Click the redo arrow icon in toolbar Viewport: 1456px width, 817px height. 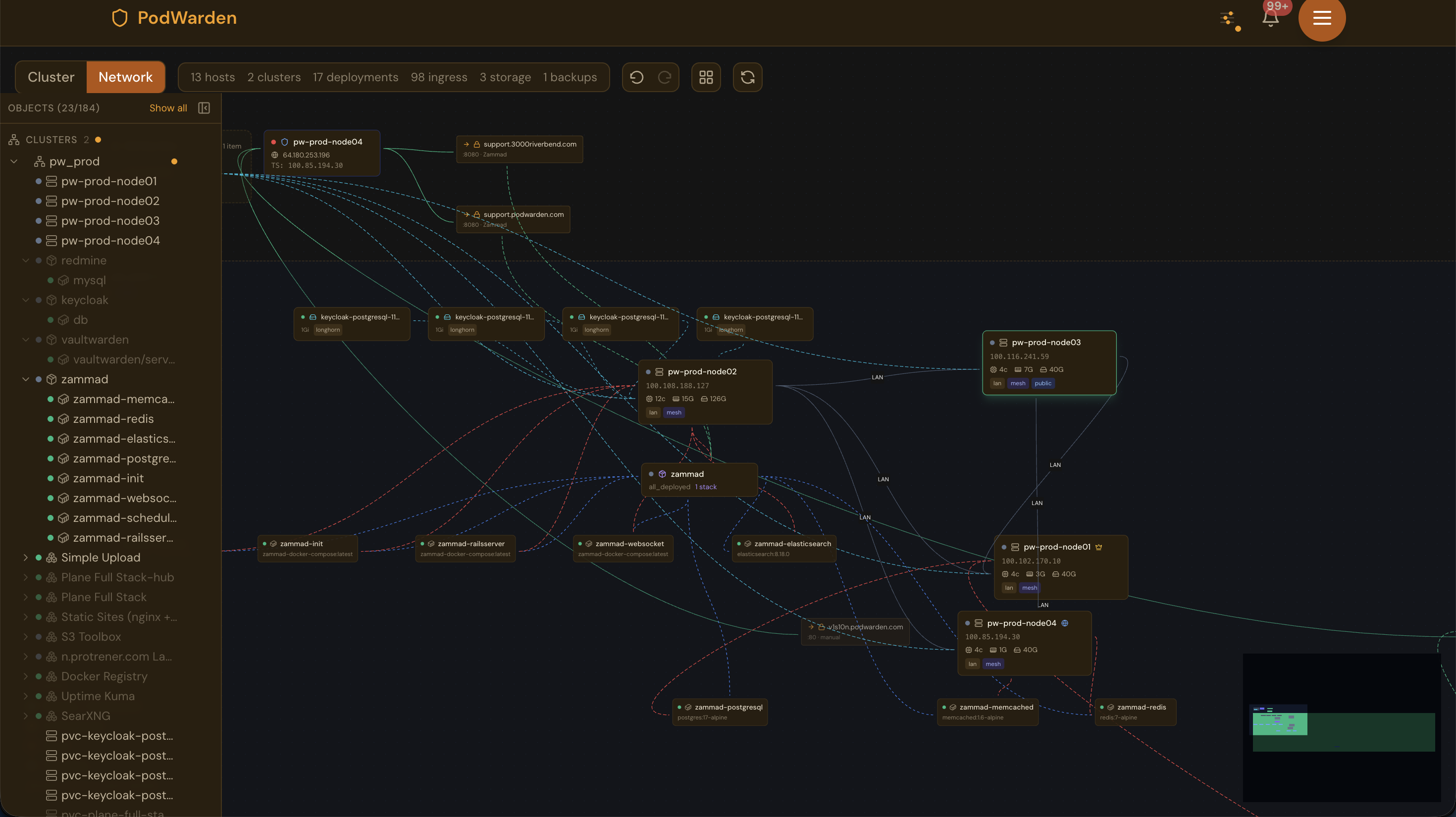tap(665, 77)
